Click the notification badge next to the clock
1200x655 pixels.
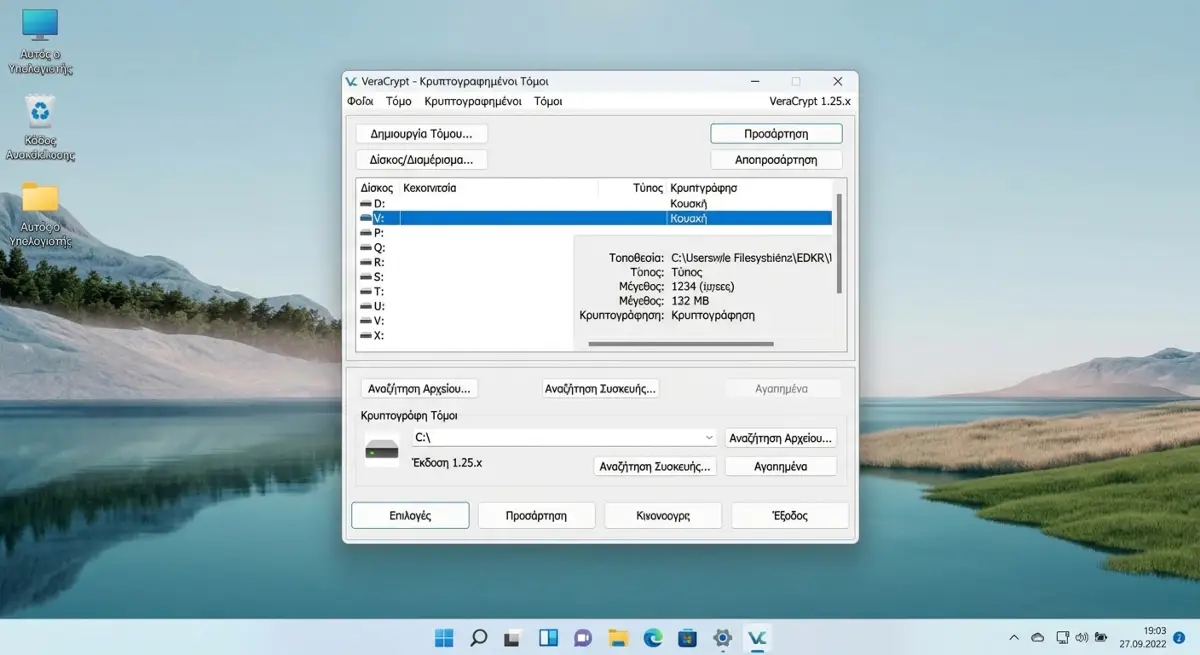coord(1177,637)
